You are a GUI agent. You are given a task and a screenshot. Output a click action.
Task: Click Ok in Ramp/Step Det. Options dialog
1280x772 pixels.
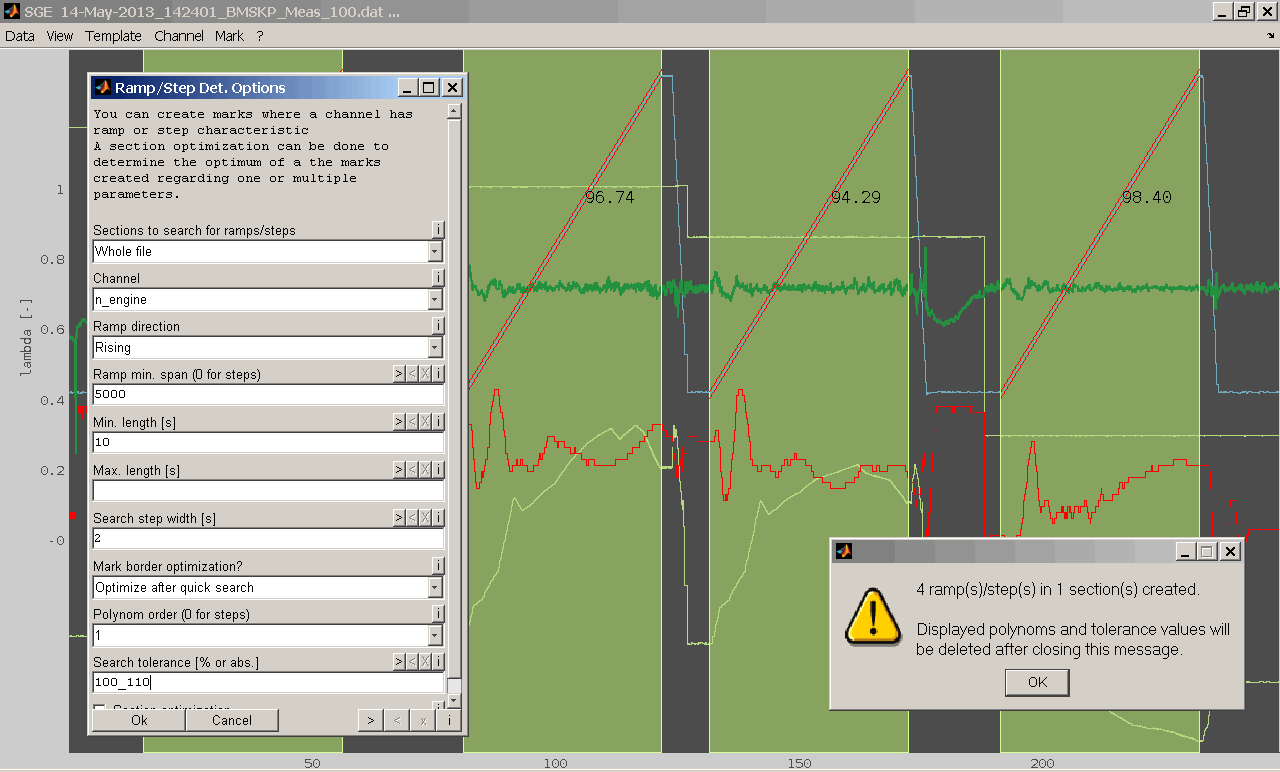pos(139,720)
